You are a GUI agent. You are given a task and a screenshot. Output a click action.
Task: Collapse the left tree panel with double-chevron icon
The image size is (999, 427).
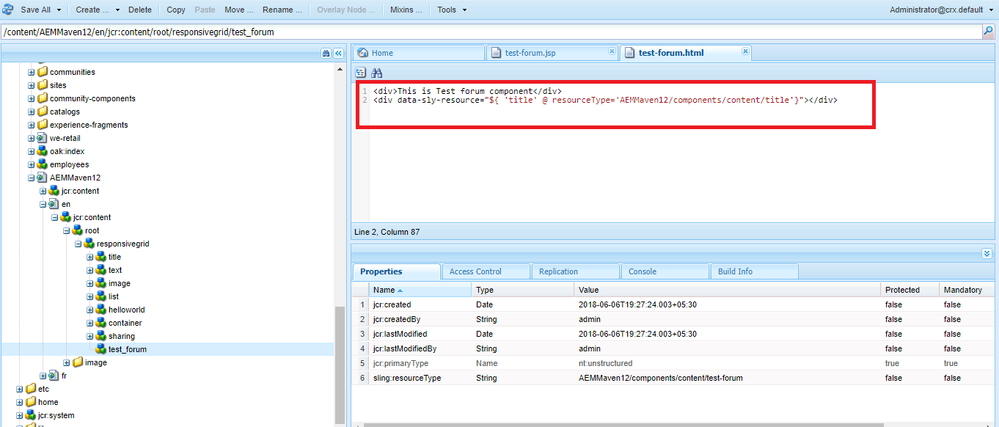(x=339, y=54)
